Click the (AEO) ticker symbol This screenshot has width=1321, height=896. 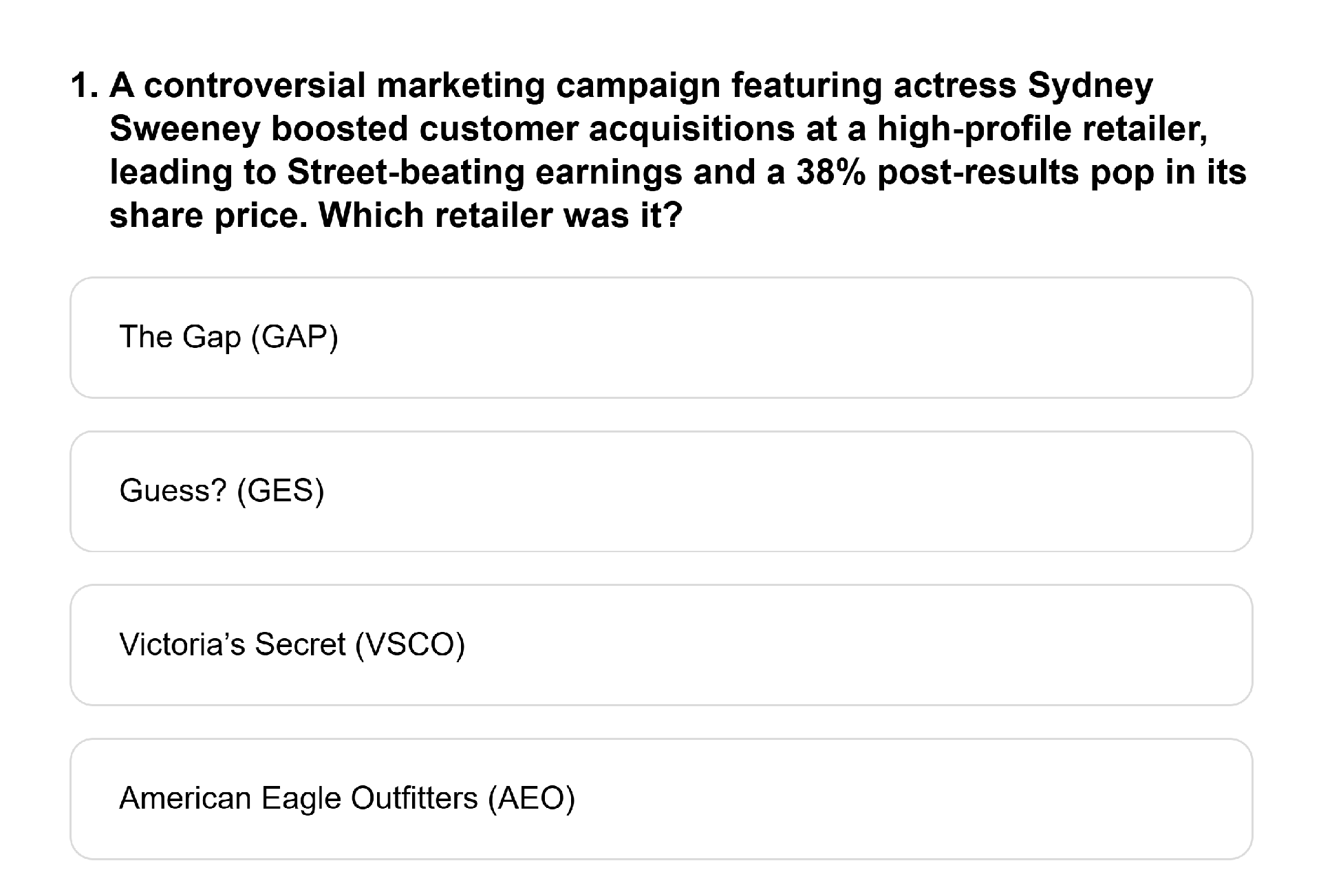[x=531, y=799]
